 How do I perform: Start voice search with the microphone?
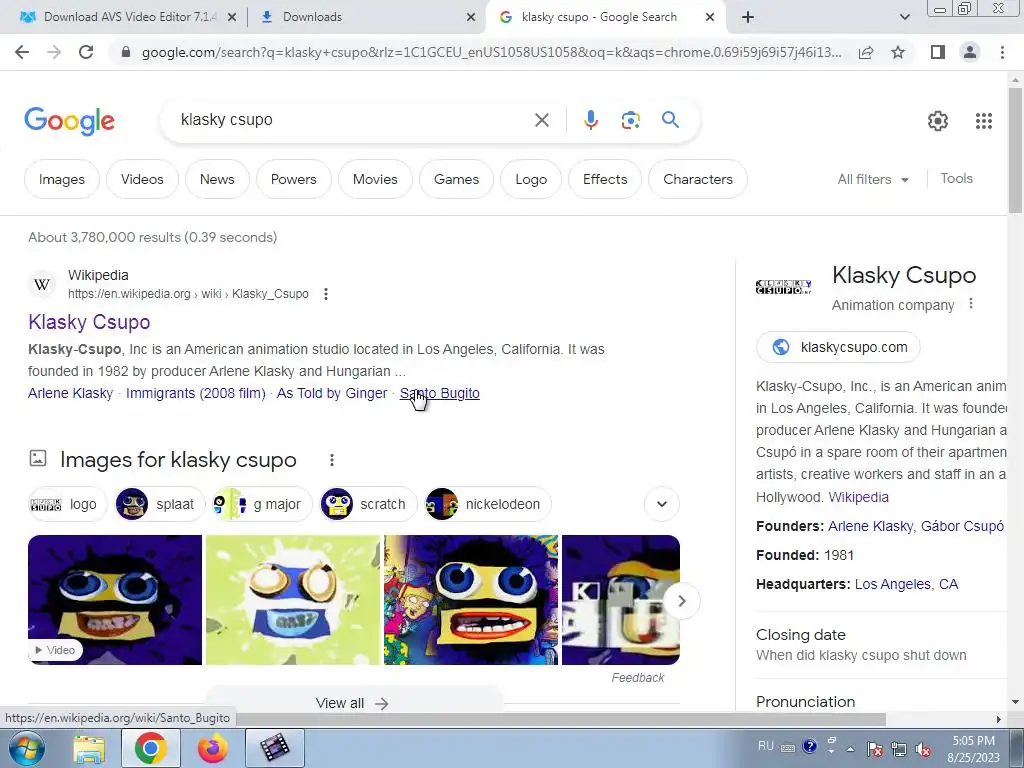point(590,120)
